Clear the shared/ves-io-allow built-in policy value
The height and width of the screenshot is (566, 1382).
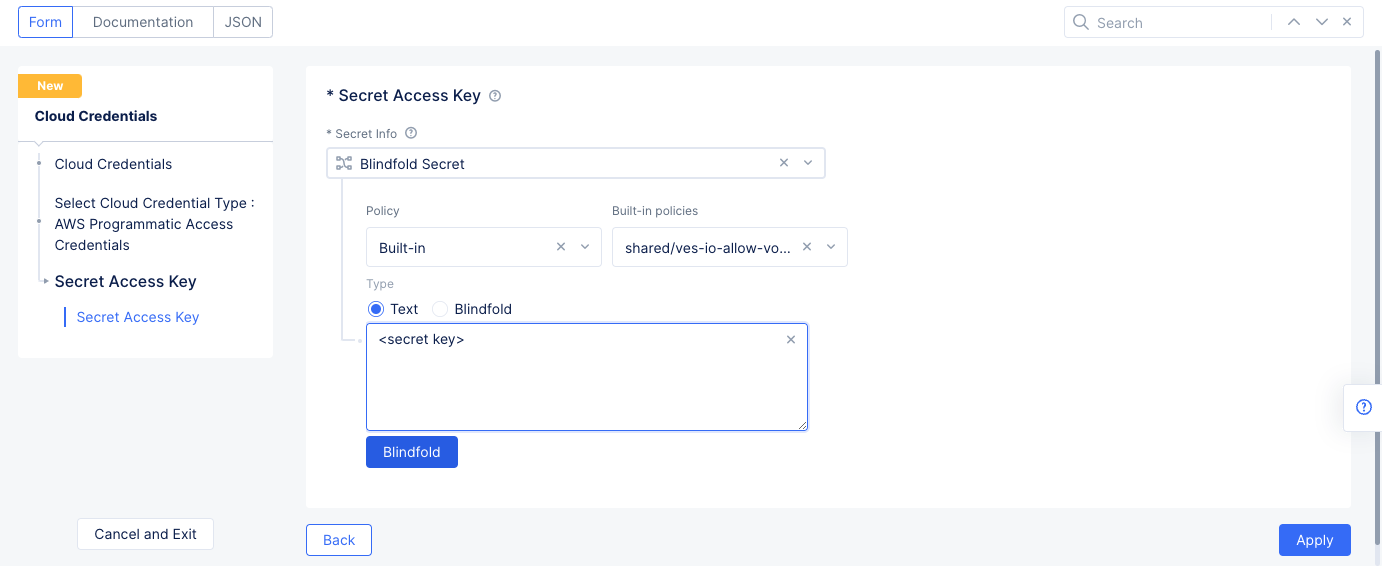807,247
